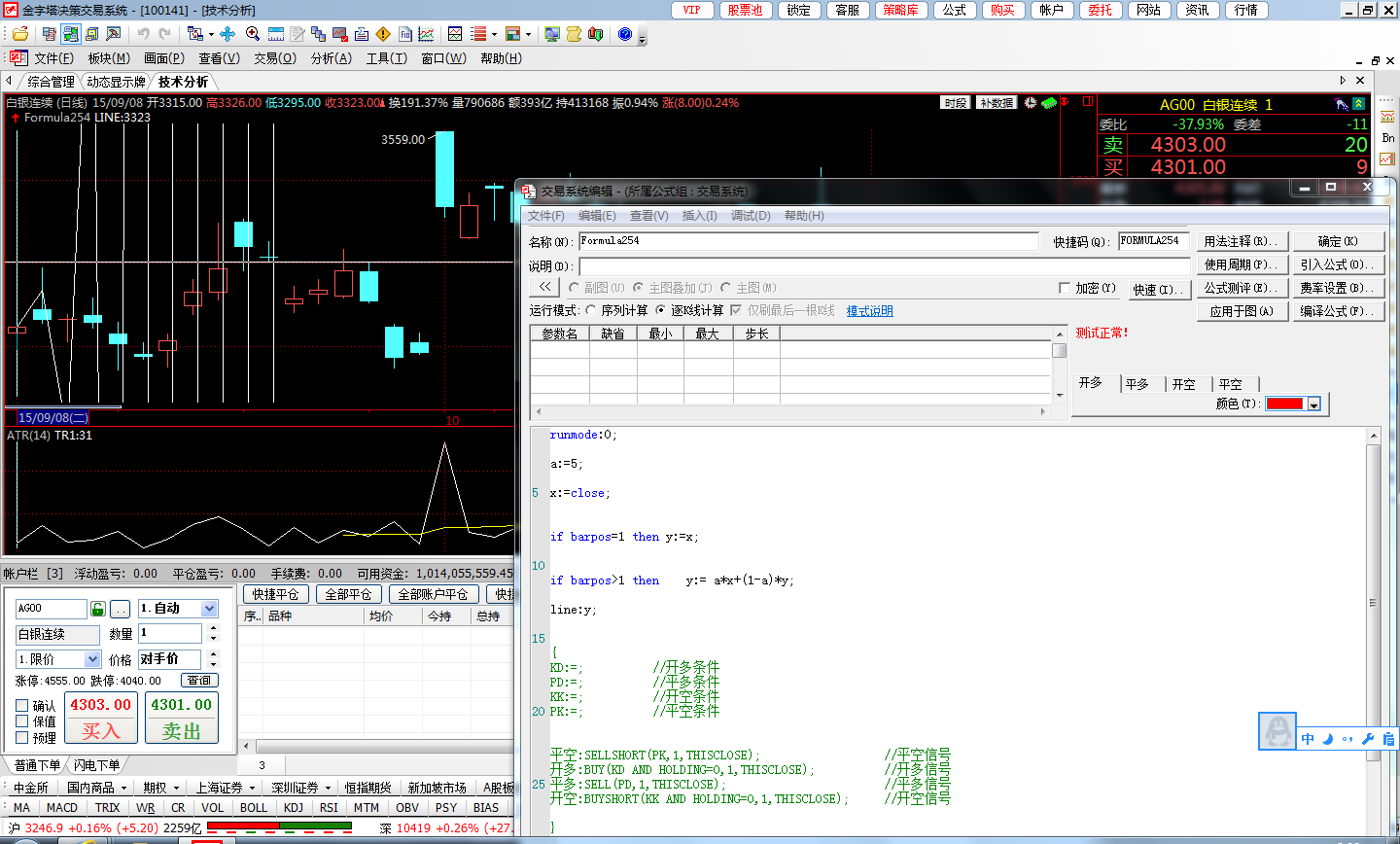Click the yellow scroll toolbar icon
Viewport: 1400px width, 844px height.
click(574, 34)
